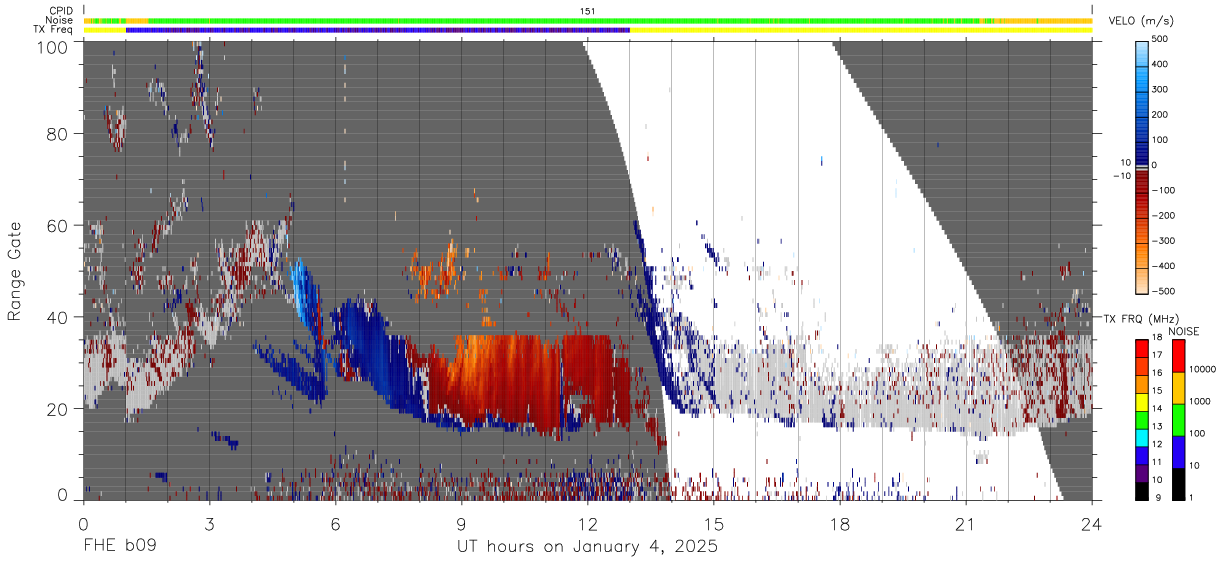This screenshot has width=1228, height=567.
Task: Select the CPID value 151
Action: (x=588, y=11)
